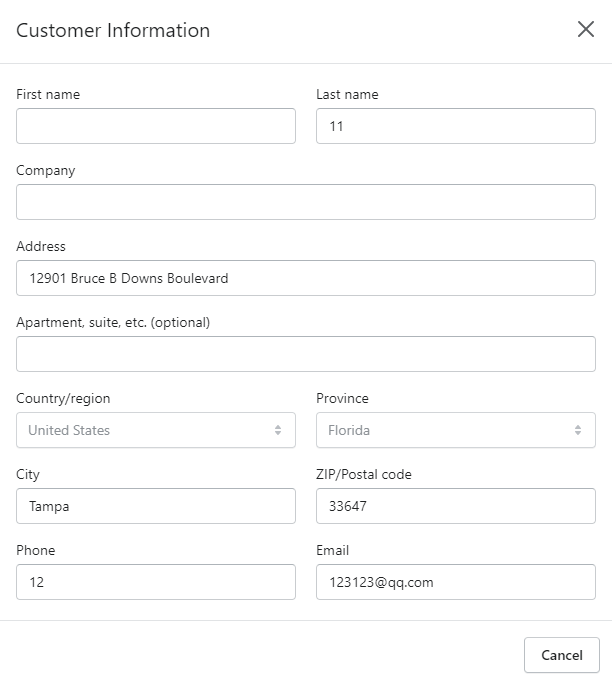Click the First name label text
This screenshot has height=688, width=612.
tap(48, 94)
